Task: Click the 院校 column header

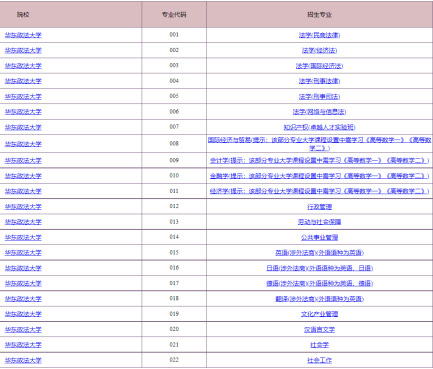Action: (71, 14)
